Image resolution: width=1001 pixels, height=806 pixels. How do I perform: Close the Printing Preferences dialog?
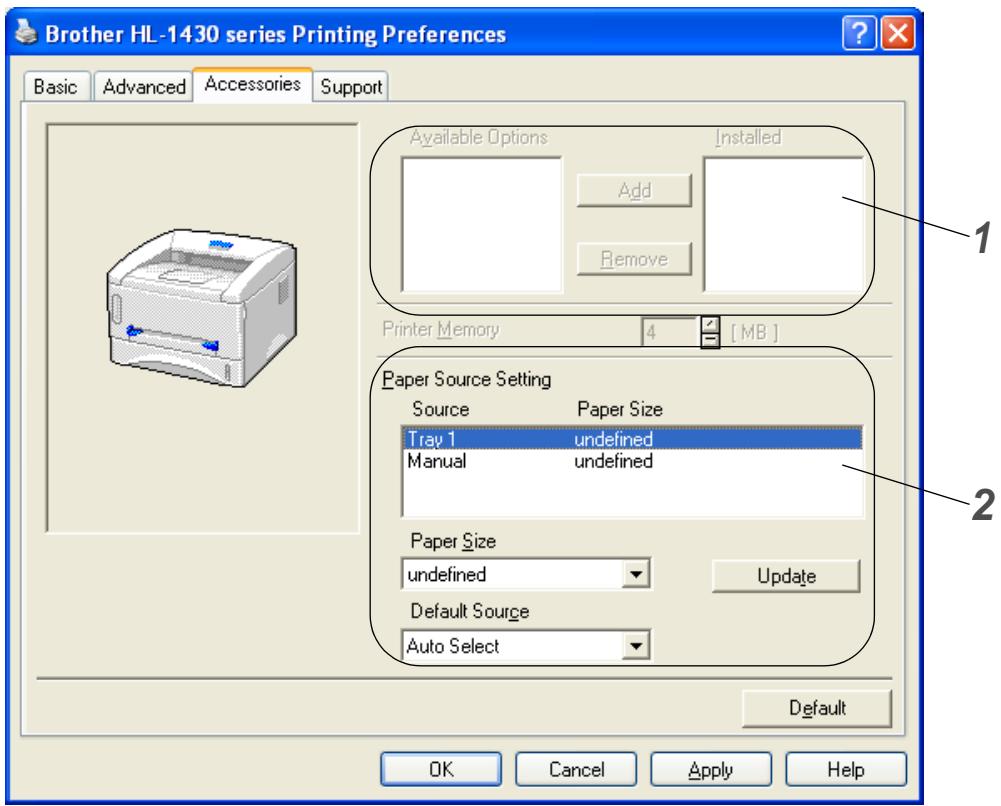click(898, 33)
